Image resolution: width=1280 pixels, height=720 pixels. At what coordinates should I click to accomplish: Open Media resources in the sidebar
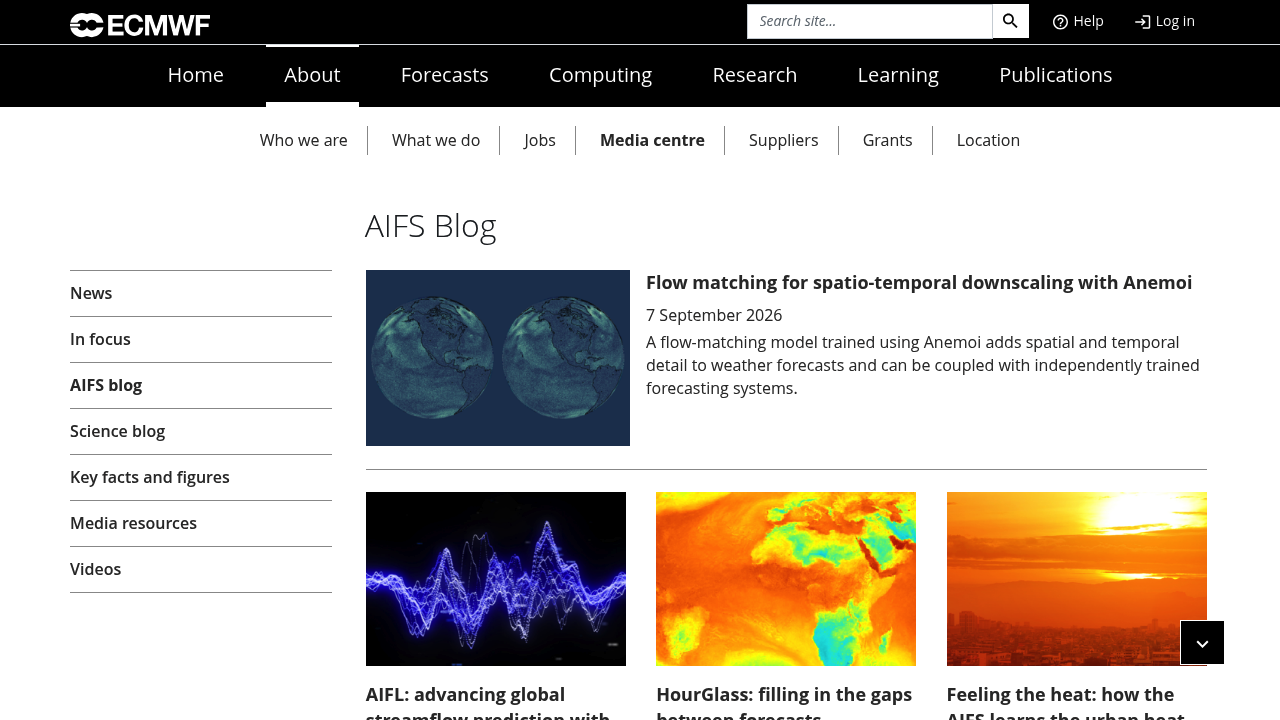(201, 523)
